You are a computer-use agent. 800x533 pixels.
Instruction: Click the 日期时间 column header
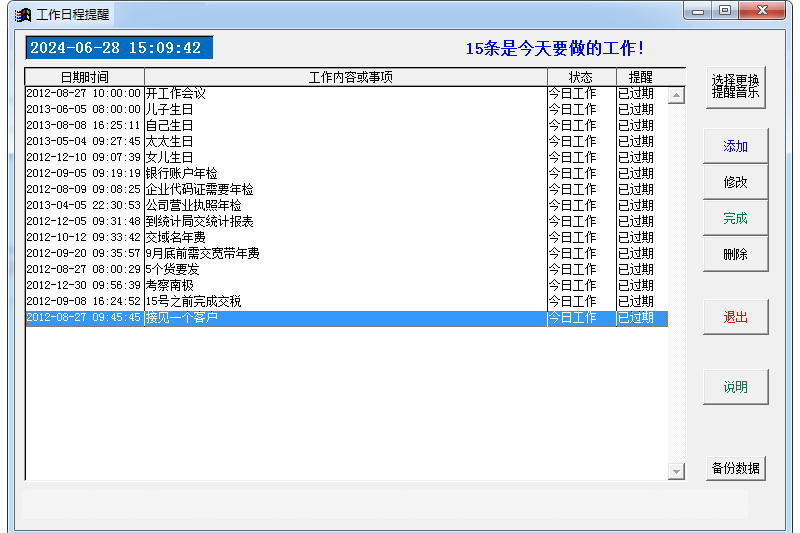point(85,77)
